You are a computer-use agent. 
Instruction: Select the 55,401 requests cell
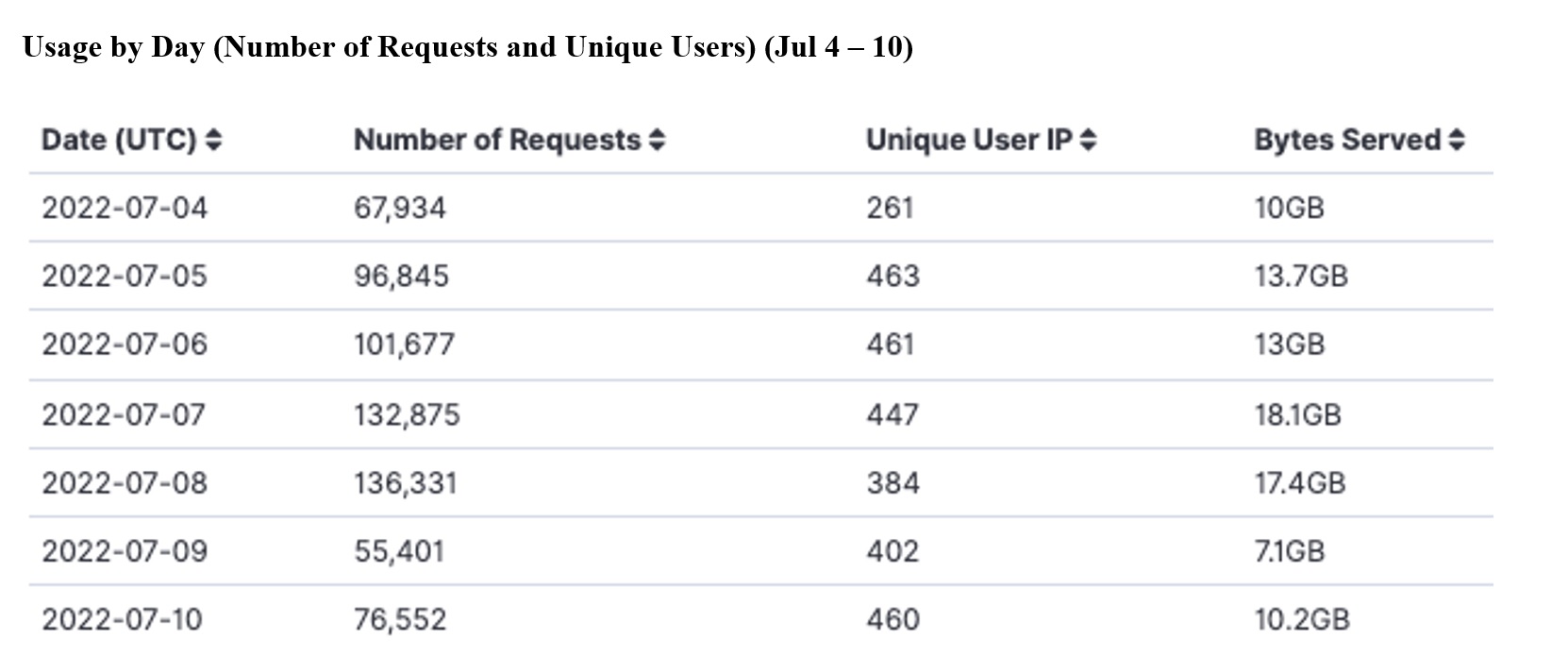[x=399, y=551]
